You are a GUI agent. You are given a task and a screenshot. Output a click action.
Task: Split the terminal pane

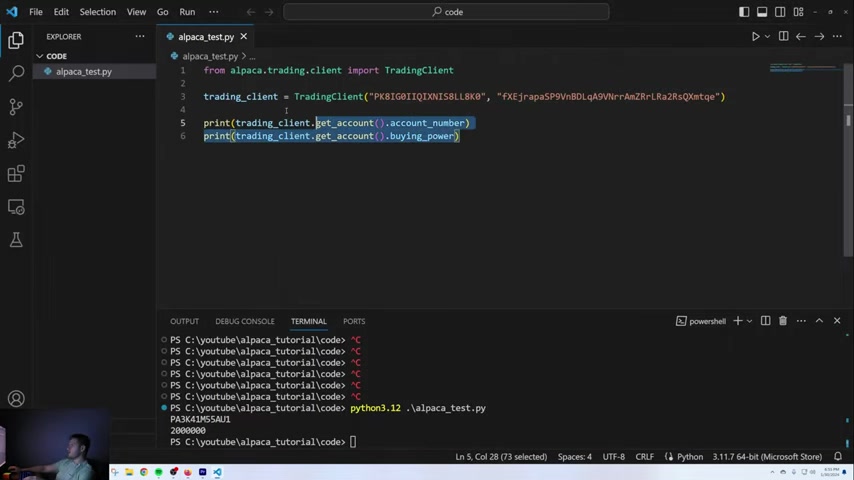click(765, 321)
